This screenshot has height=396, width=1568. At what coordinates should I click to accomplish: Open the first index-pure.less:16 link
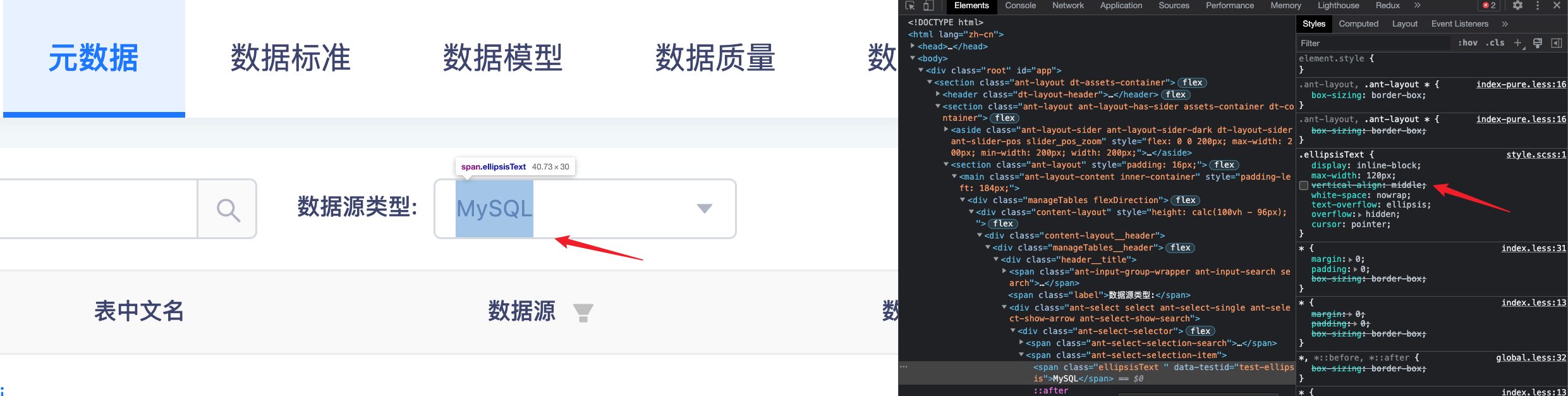[x=1521, y=84]
